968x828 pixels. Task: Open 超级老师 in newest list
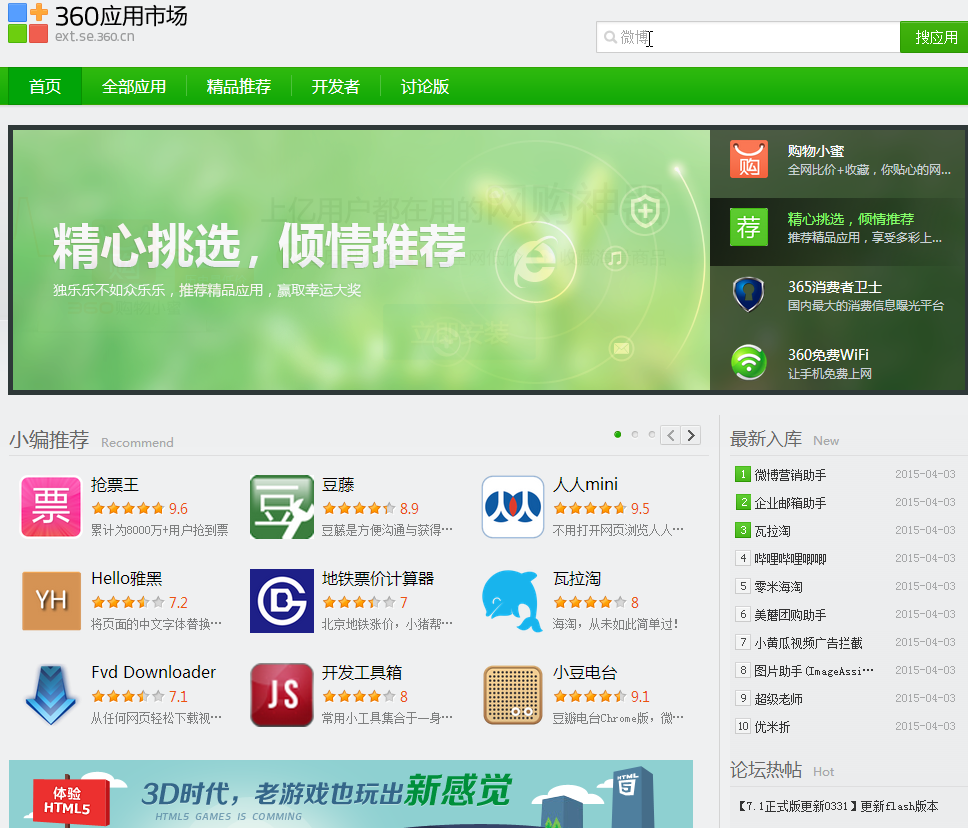pos(778,699)
